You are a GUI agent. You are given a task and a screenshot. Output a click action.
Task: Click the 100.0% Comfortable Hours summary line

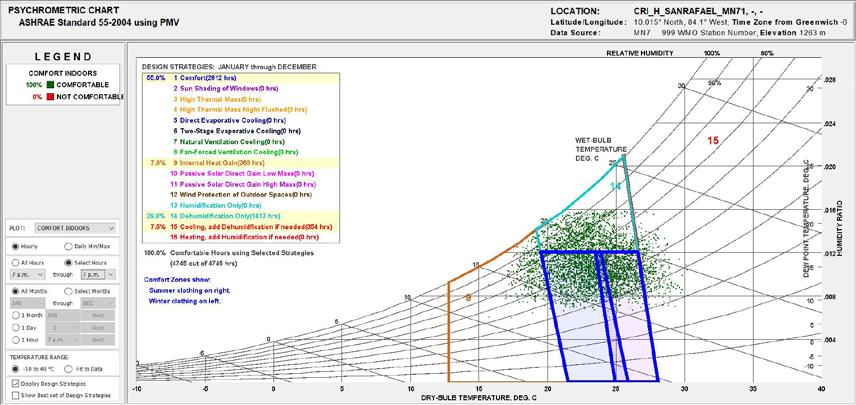pos(228,253)
